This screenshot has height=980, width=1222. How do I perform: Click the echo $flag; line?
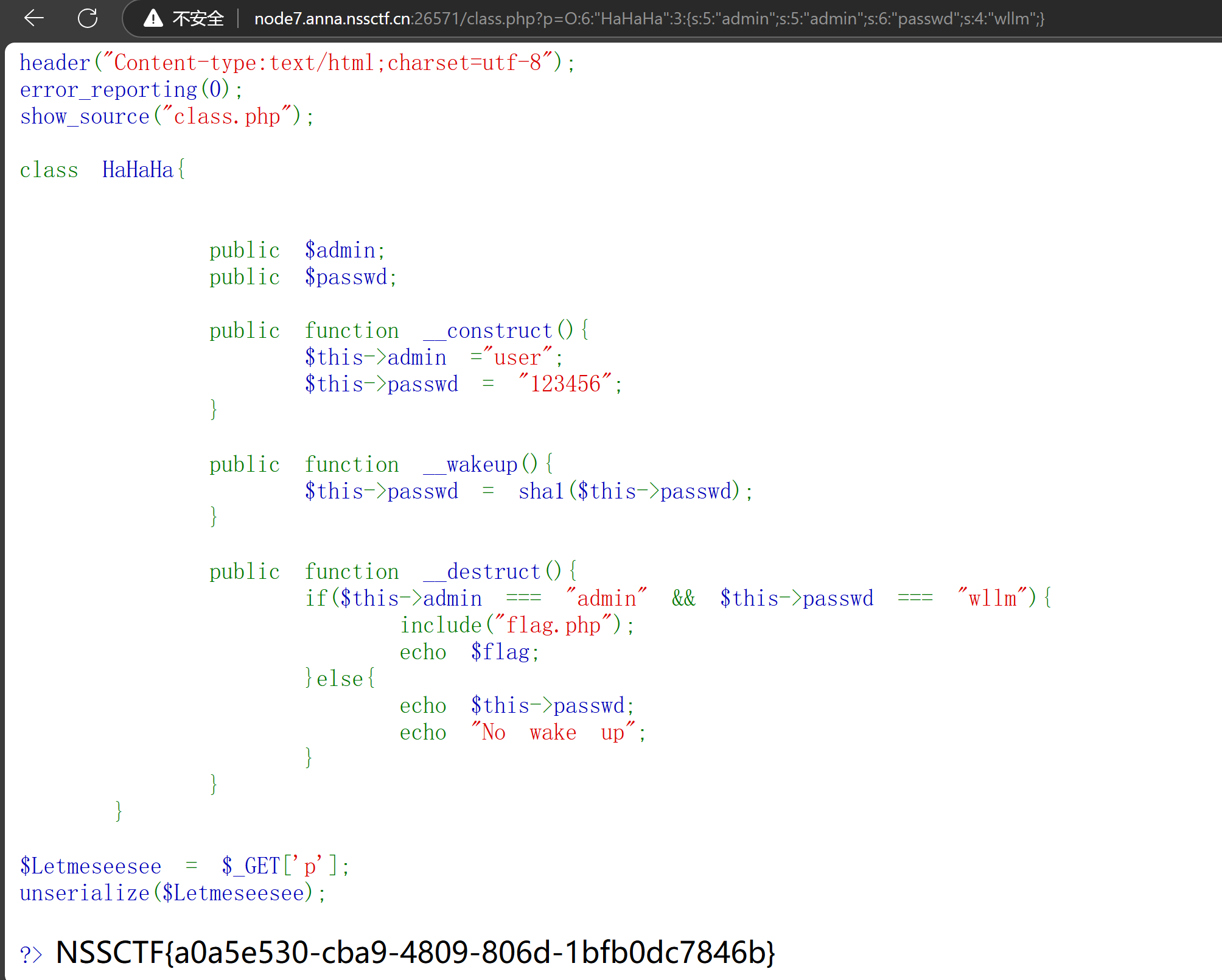(469, 652)
